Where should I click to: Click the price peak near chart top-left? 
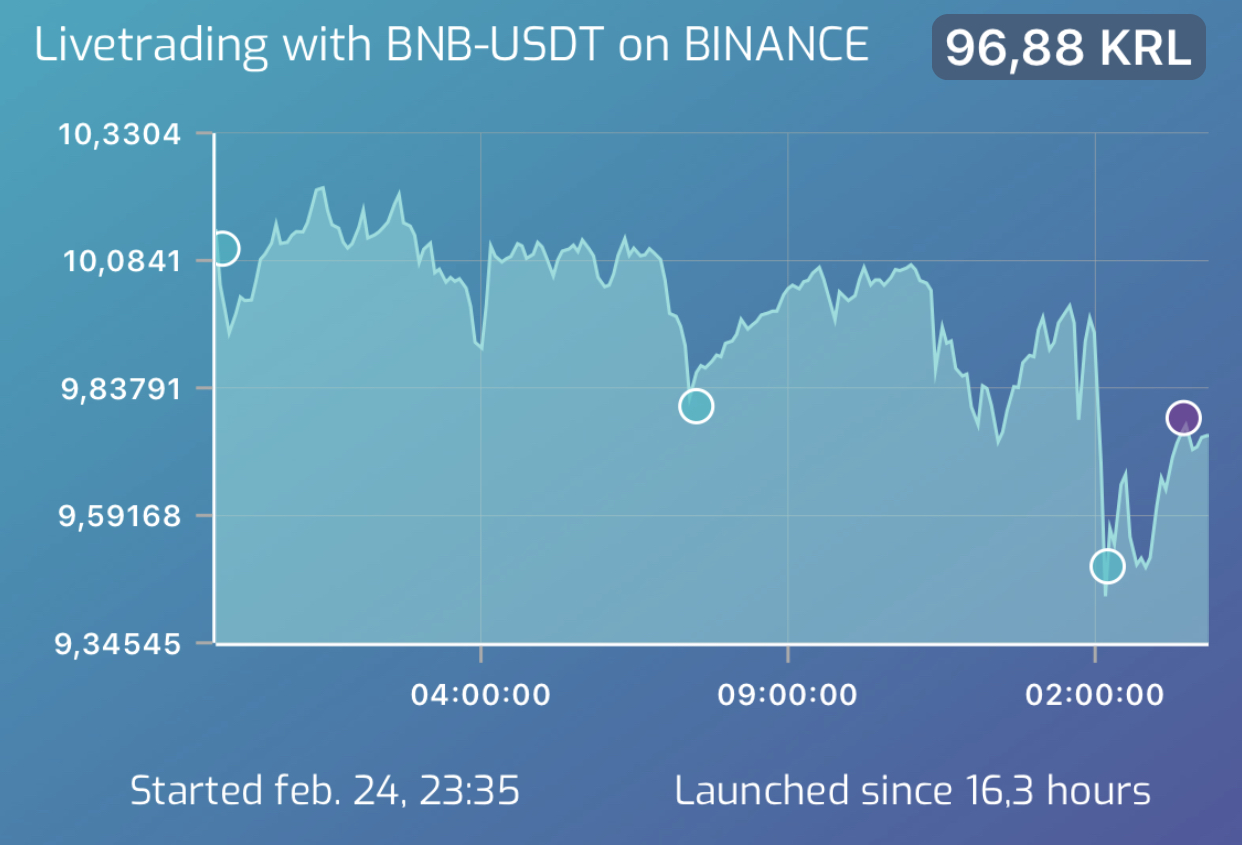pos(321,188)
